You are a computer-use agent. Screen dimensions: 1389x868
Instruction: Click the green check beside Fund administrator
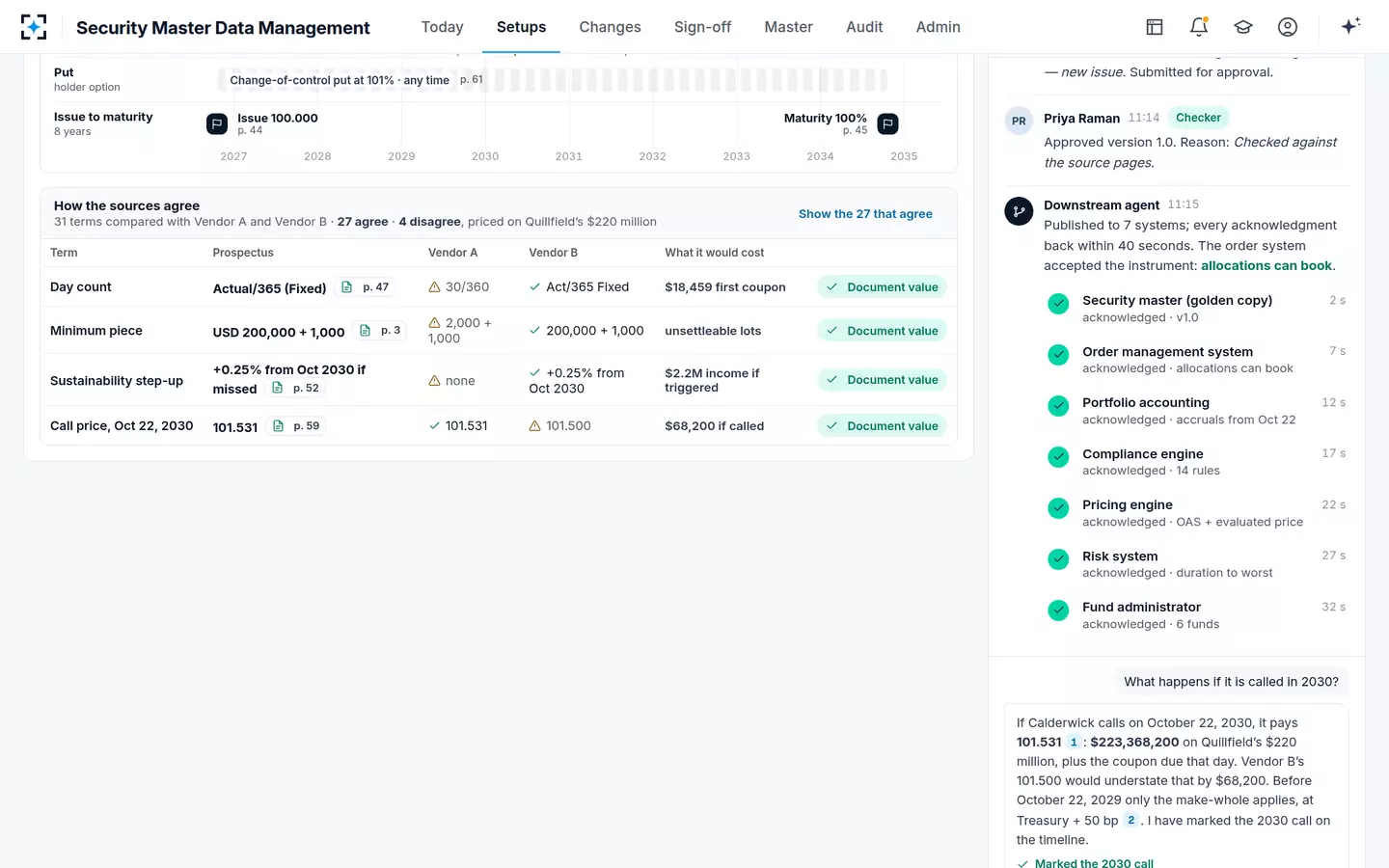pos(1058,610)
